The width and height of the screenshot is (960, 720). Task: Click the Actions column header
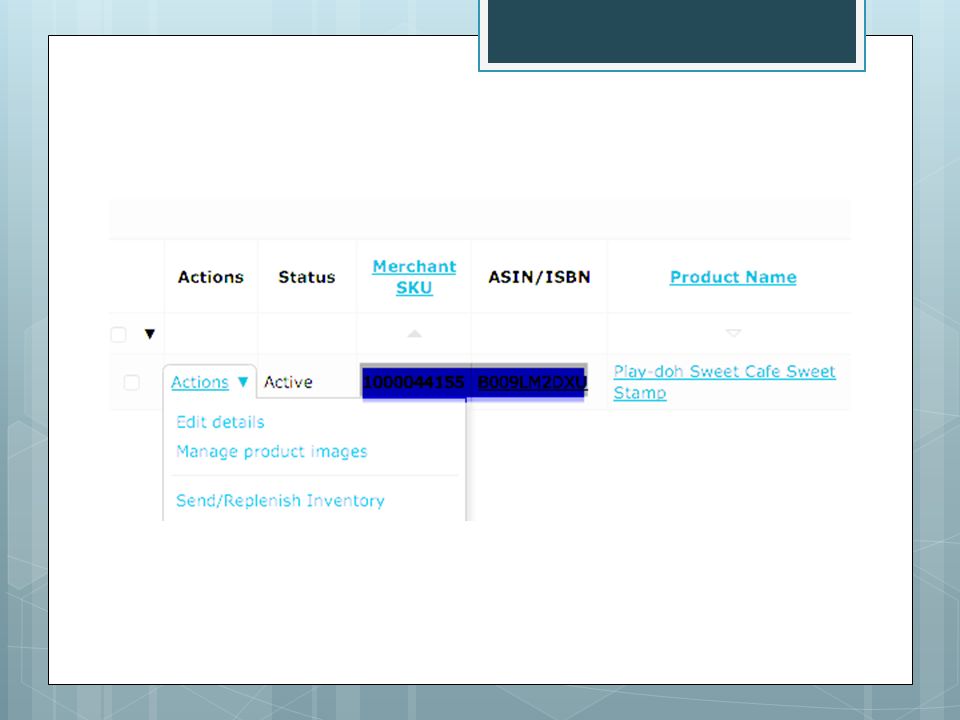(211, 277)
